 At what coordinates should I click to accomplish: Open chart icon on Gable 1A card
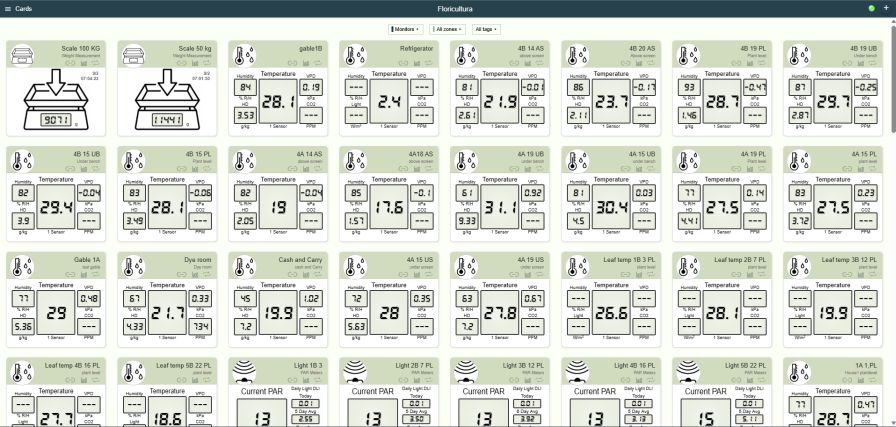[83, 274]
